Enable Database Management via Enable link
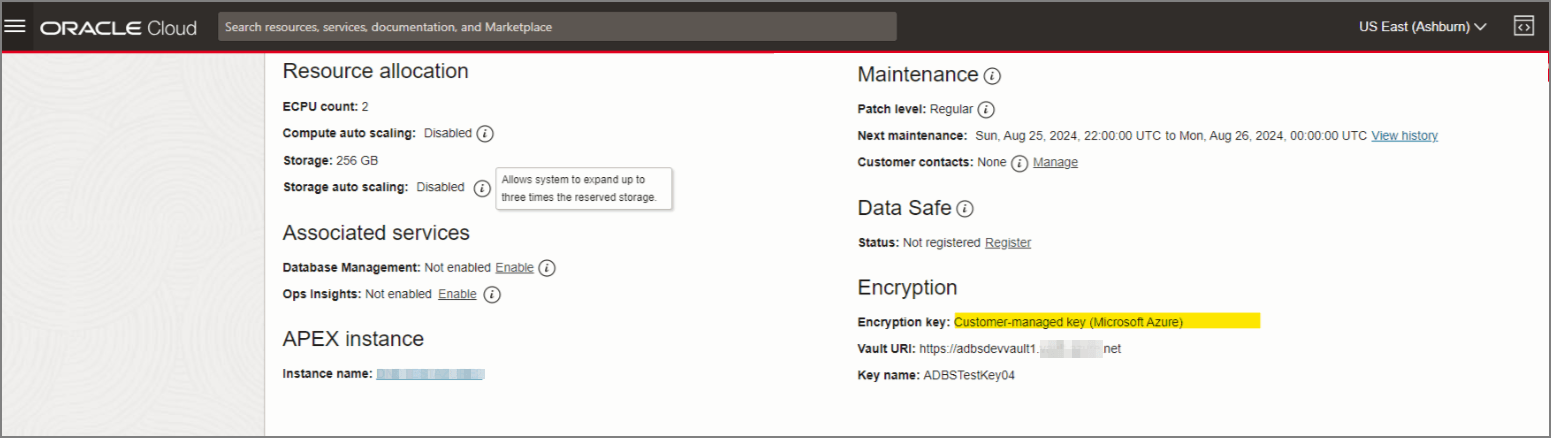 pos(514,268)
